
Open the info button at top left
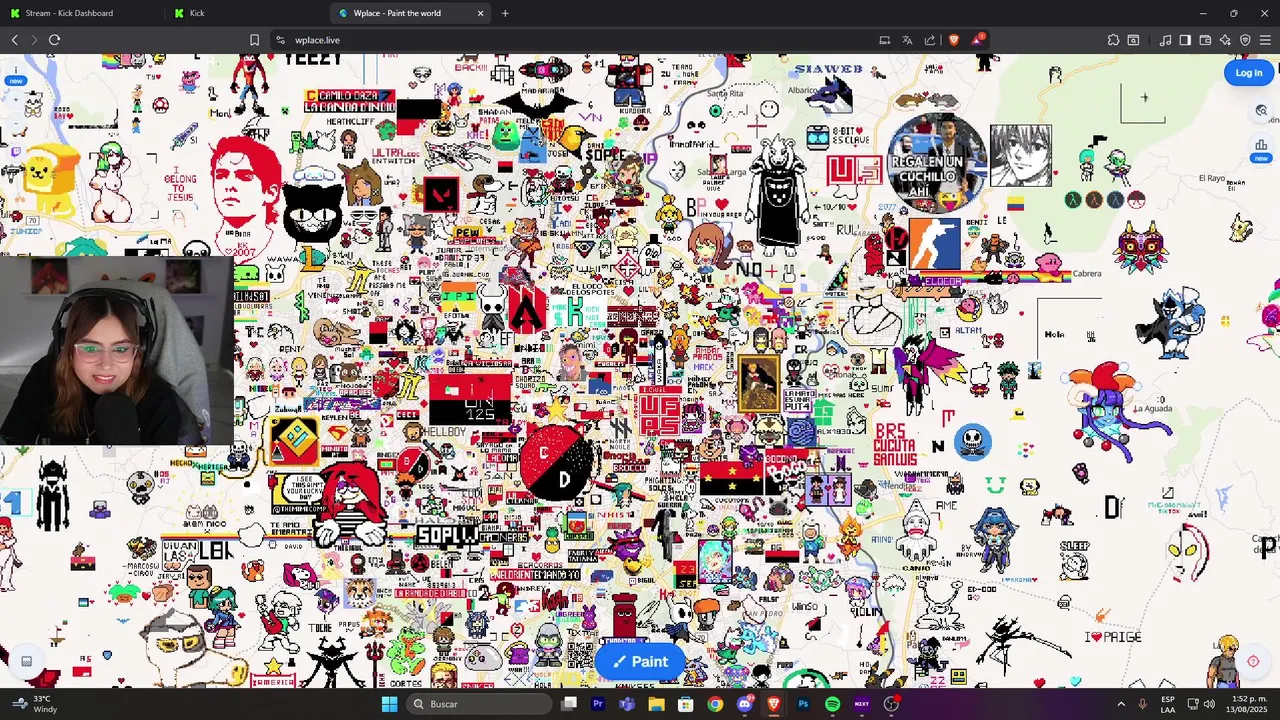click(15, 72)
